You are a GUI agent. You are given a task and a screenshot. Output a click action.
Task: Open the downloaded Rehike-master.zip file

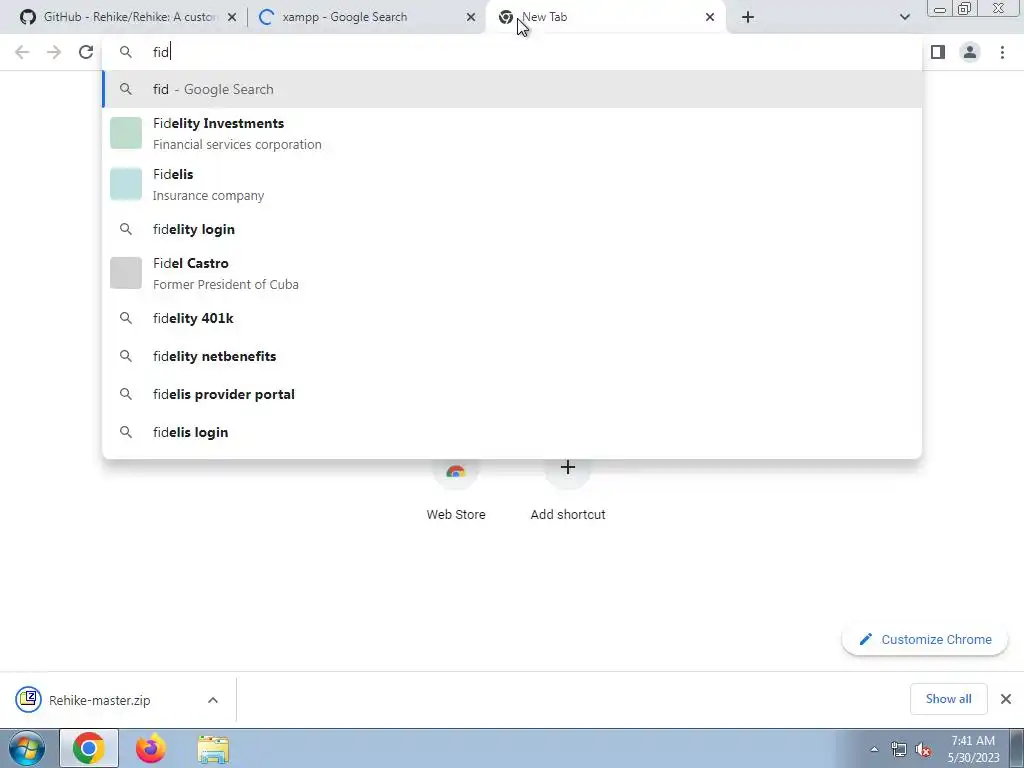tap(100, 700)
